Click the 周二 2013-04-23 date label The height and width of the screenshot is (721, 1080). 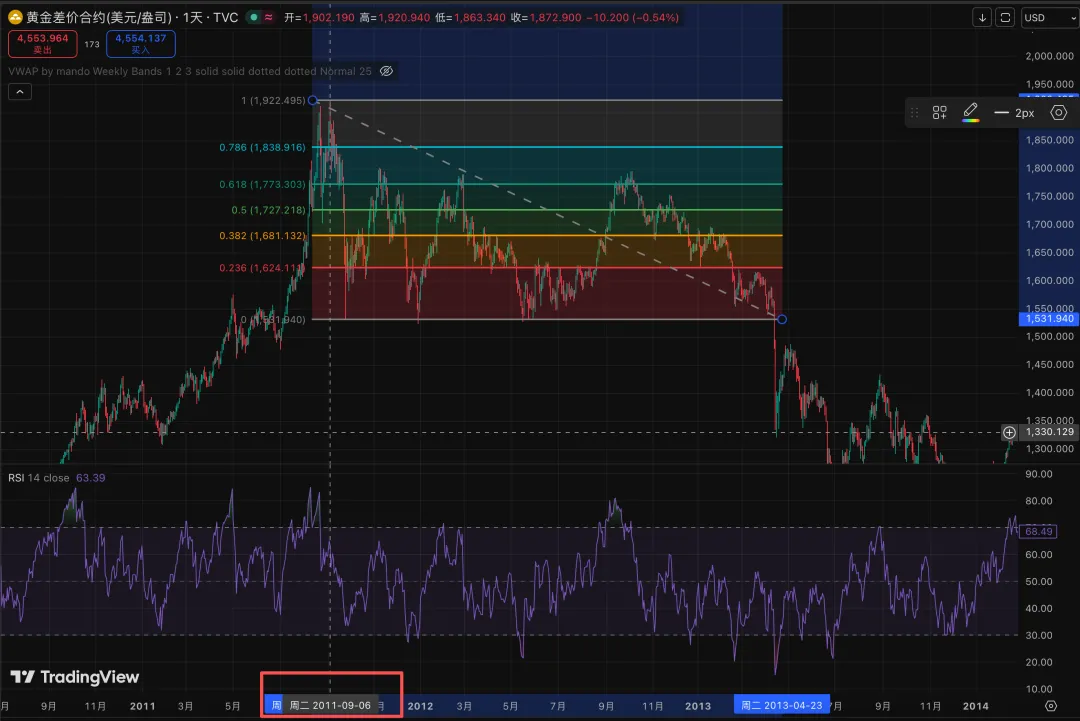(782, 705)
